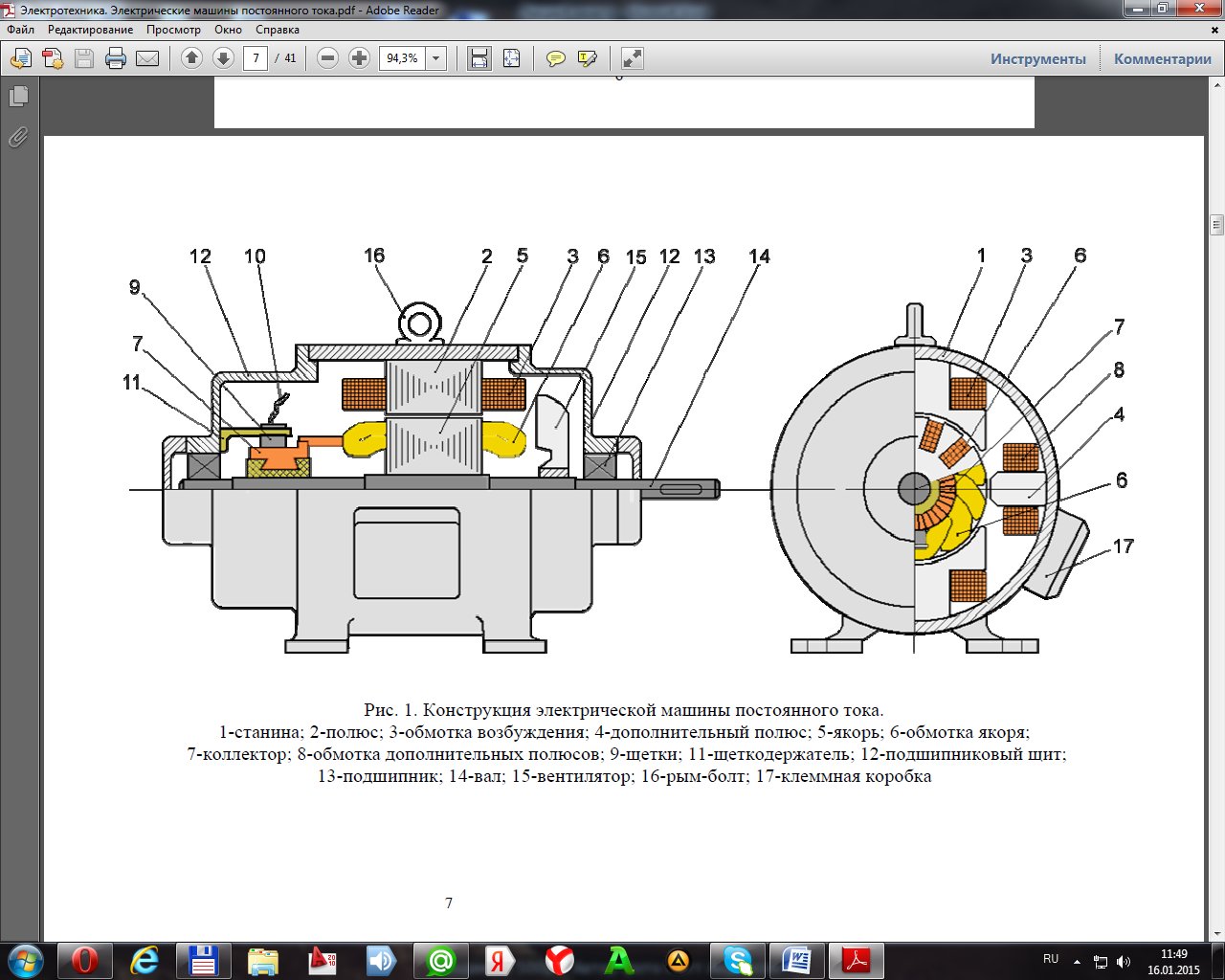Add a sticky note comment
This screenshot has height=980, width=1225.
pyautogui.click(x=555, y=58)
